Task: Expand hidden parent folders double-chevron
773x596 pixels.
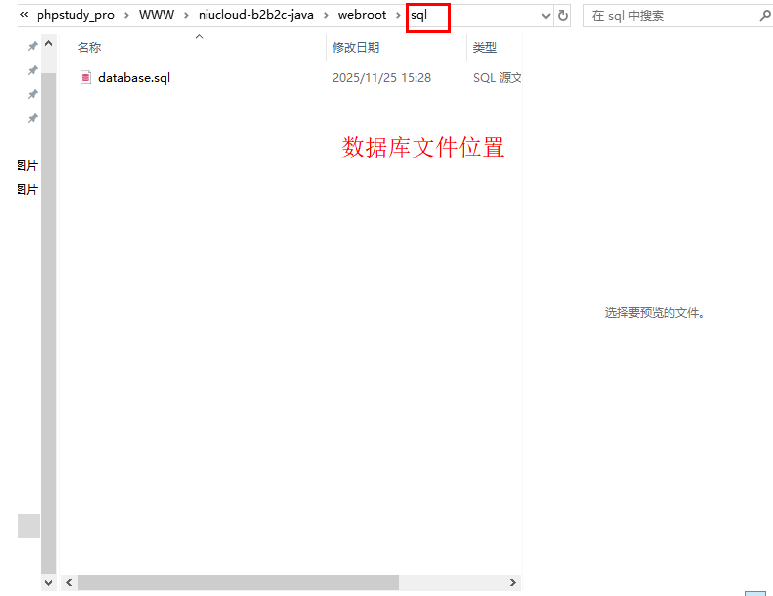Action: coord(24,16)
